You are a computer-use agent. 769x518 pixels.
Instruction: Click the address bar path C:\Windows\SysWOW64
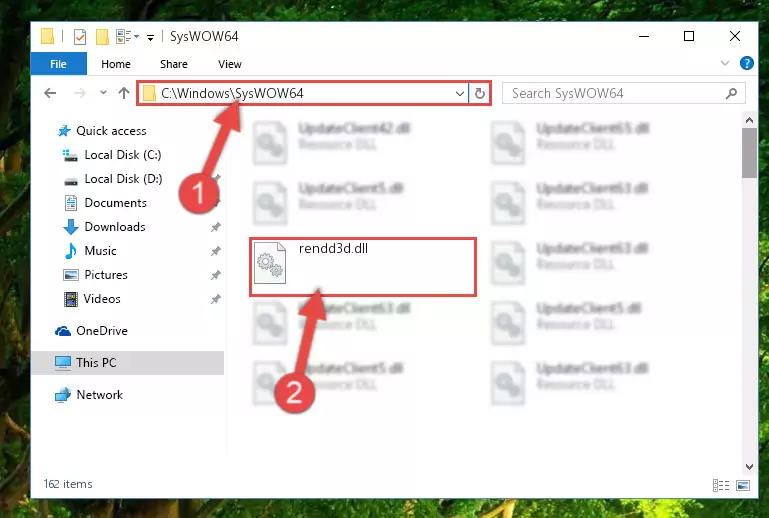232,93
